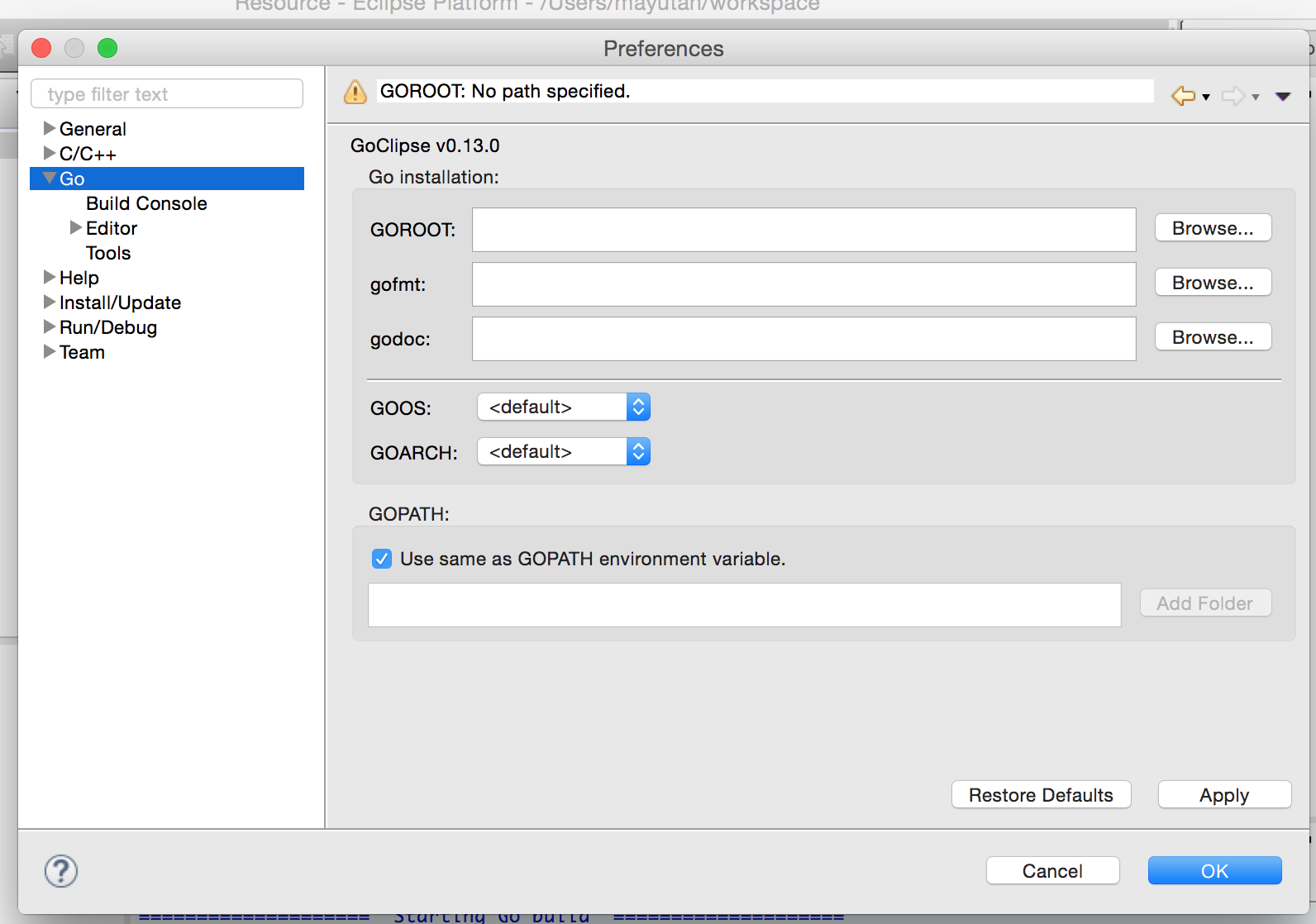Open the forward history dropdown arrow

click(x=1256, y=98)
